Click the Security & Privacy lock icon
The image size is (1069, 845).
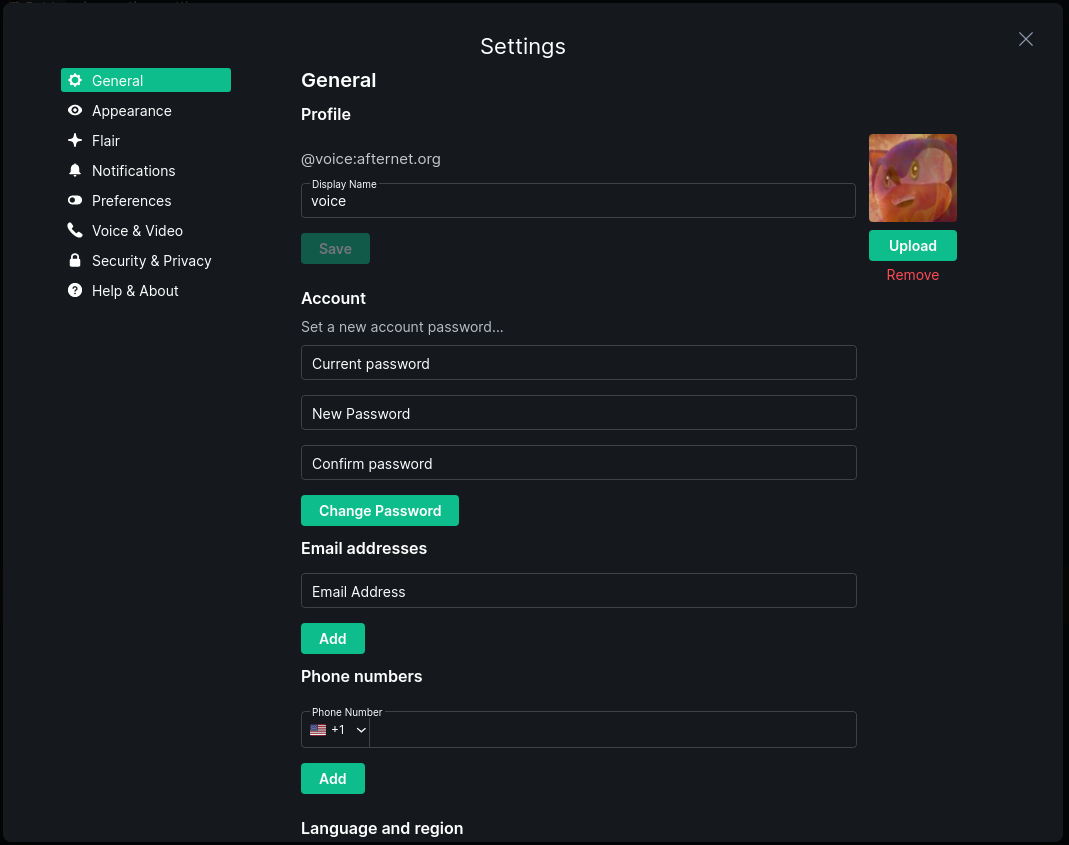75,261
